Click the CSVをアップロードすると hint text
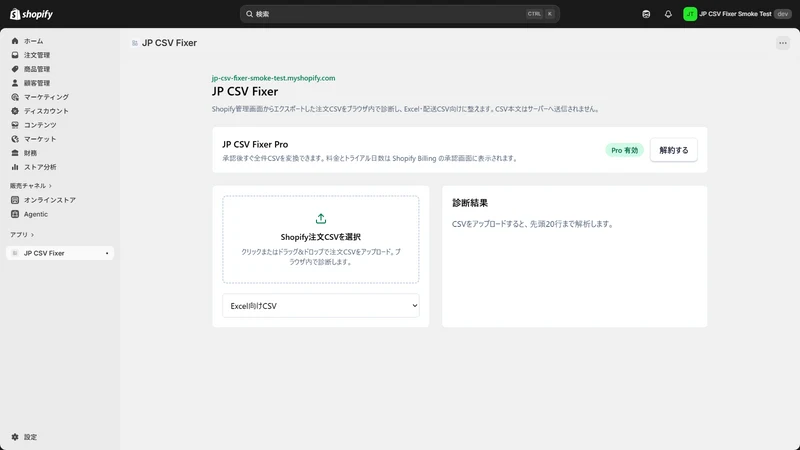This screenshot has width=800, height=450. click(x=533, y=224)
